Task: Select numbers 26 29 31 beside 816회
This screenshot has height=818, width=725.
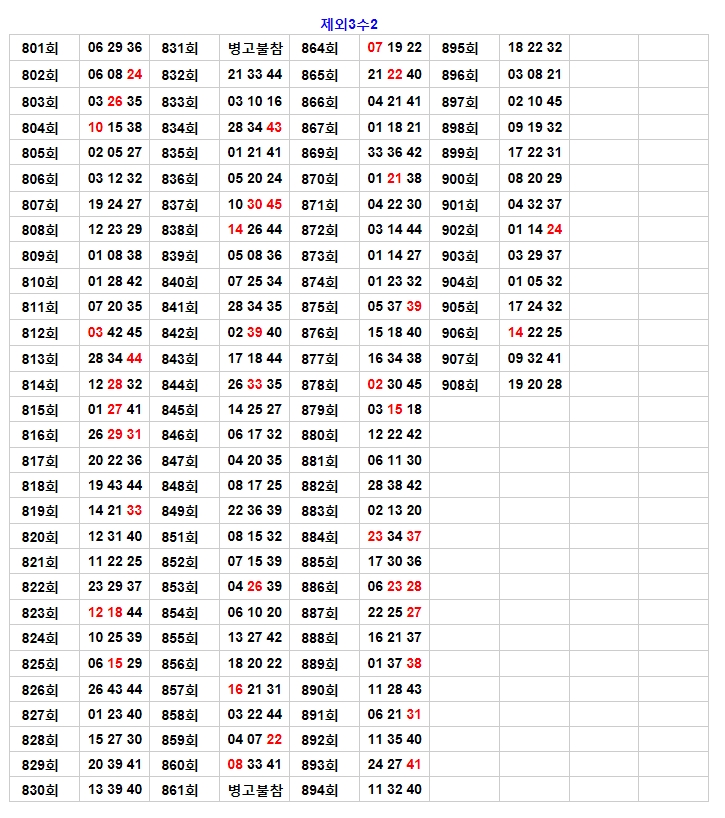Action: (115, 435)
